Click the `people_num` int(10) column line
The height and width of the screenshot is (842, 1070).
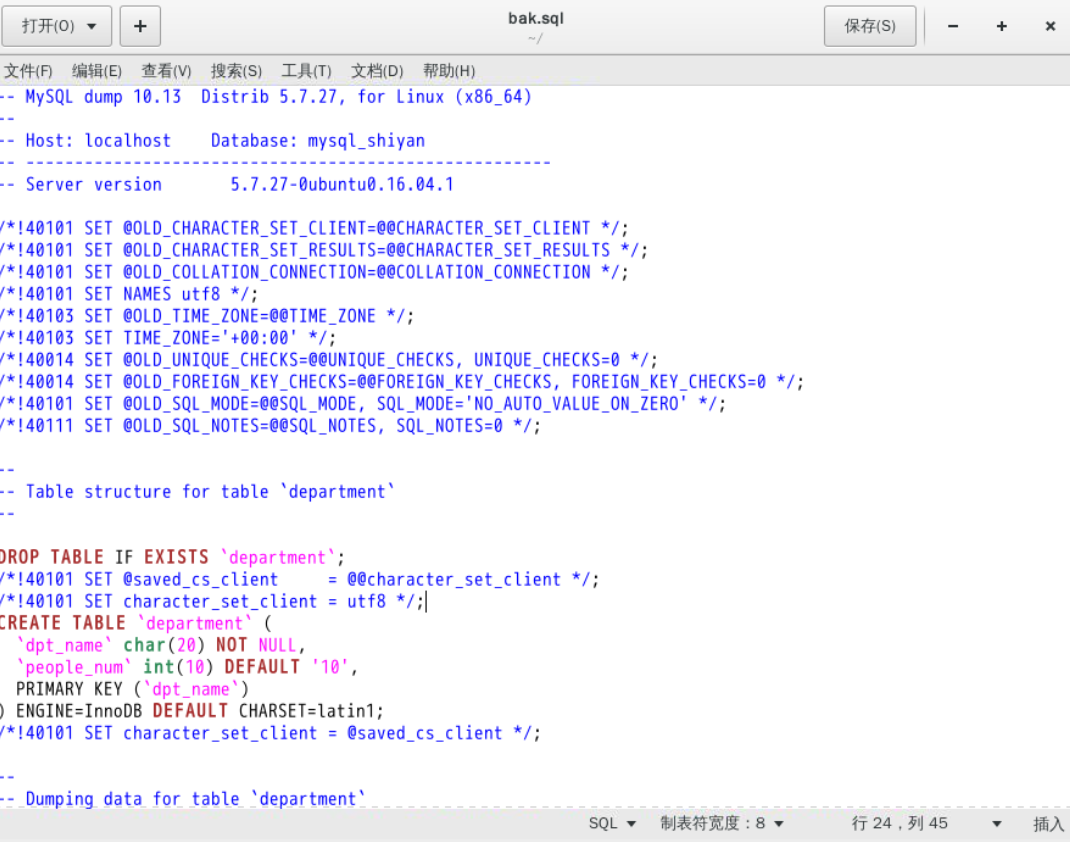pos(187,667)
